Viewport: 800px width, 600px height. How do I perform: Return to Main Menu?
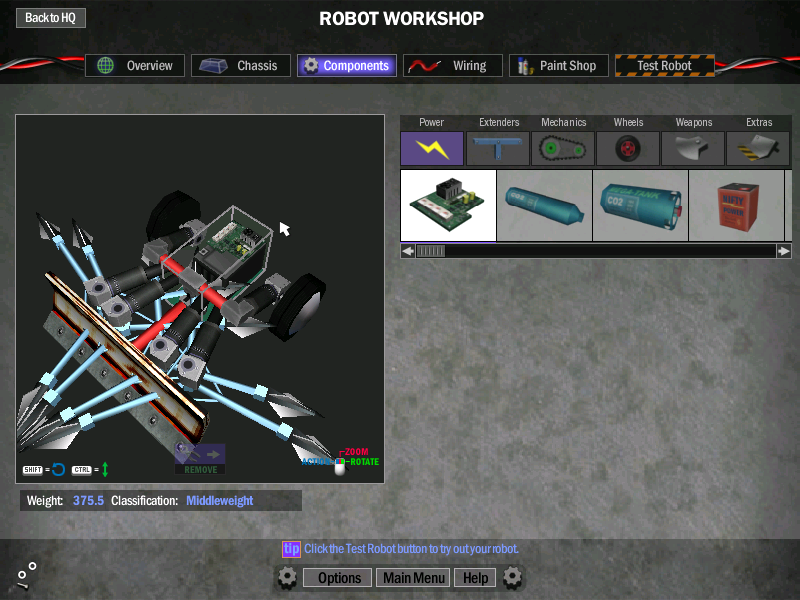(x=414, y=578)
